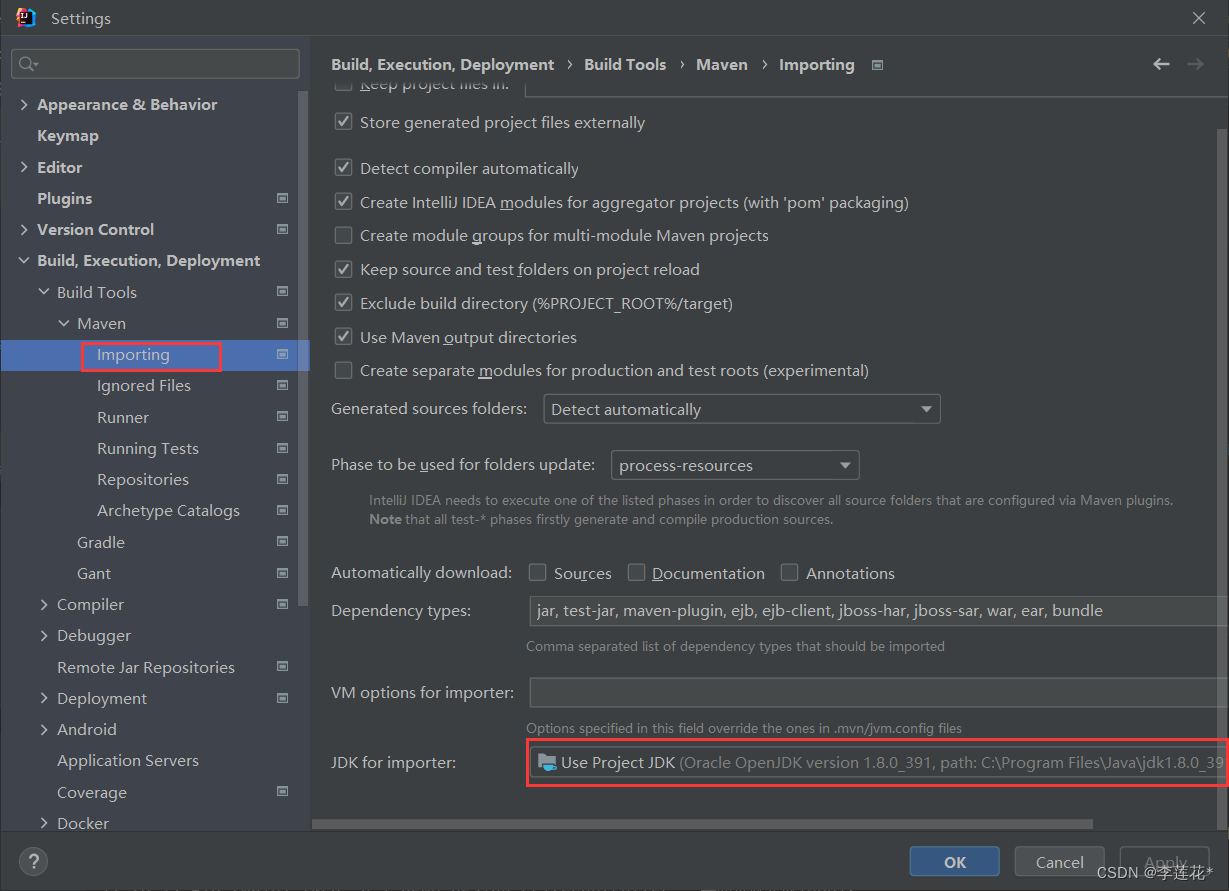Open Archetype Catalogs settings page

coord(168,510)
